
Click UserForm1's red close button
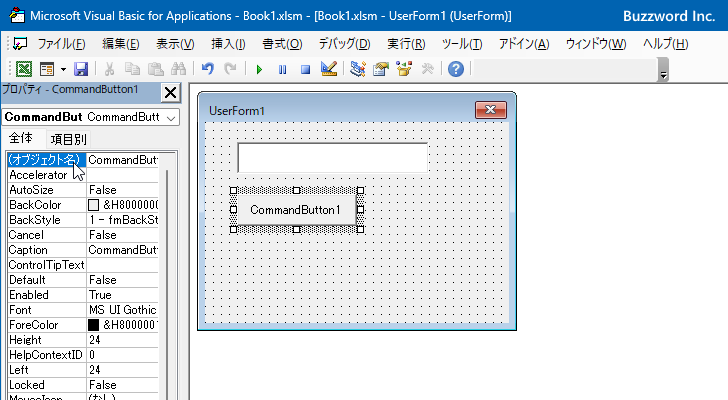pos(491,110)
